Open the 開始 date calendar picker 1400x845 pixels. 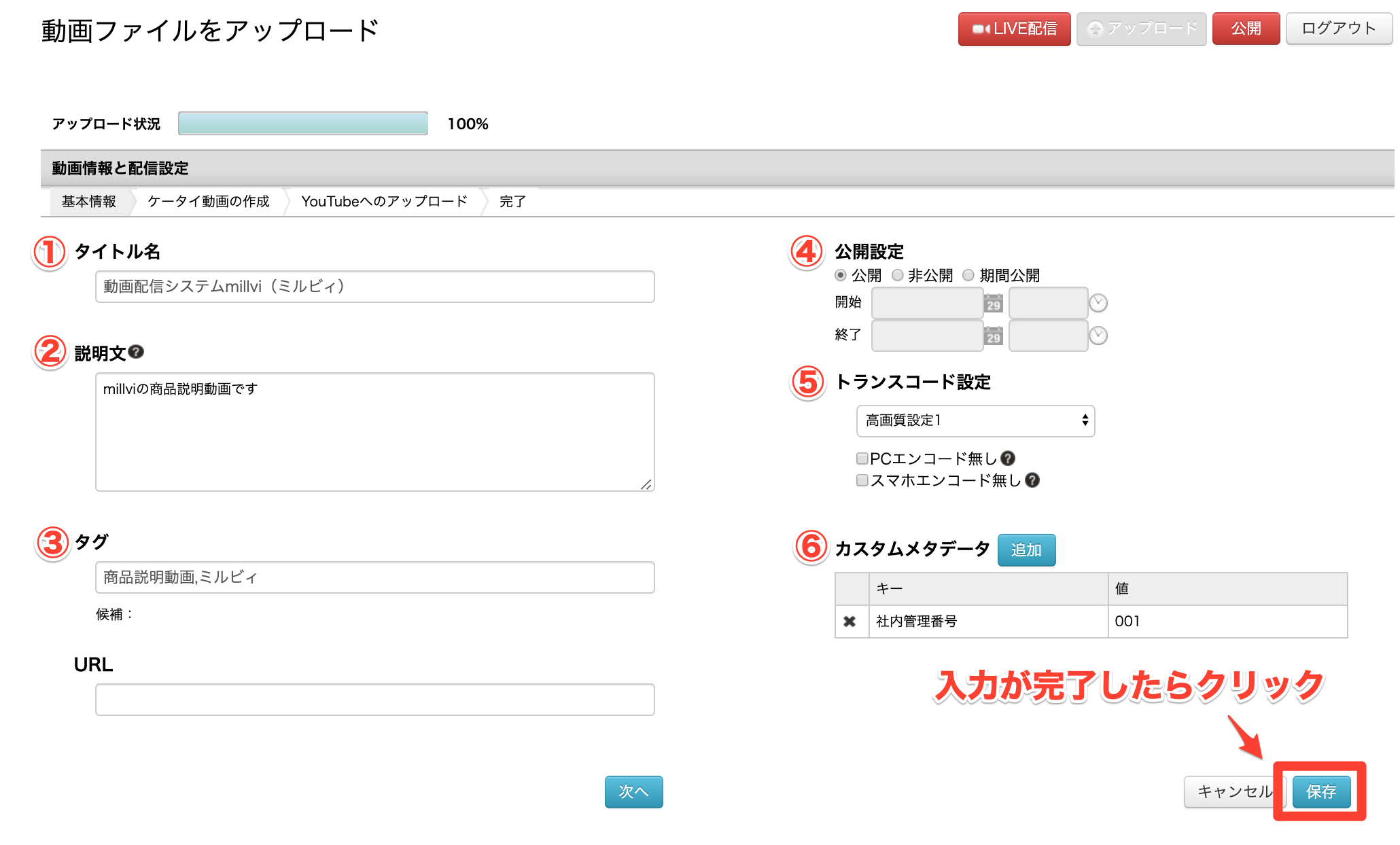point(993,303)
